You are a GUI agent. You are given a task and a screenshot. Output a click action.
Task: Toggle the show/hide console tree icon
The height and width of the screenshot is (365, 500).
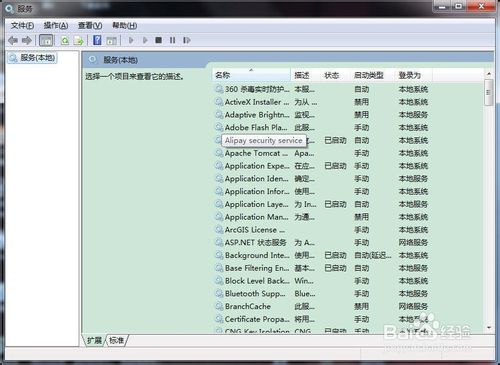46,41
